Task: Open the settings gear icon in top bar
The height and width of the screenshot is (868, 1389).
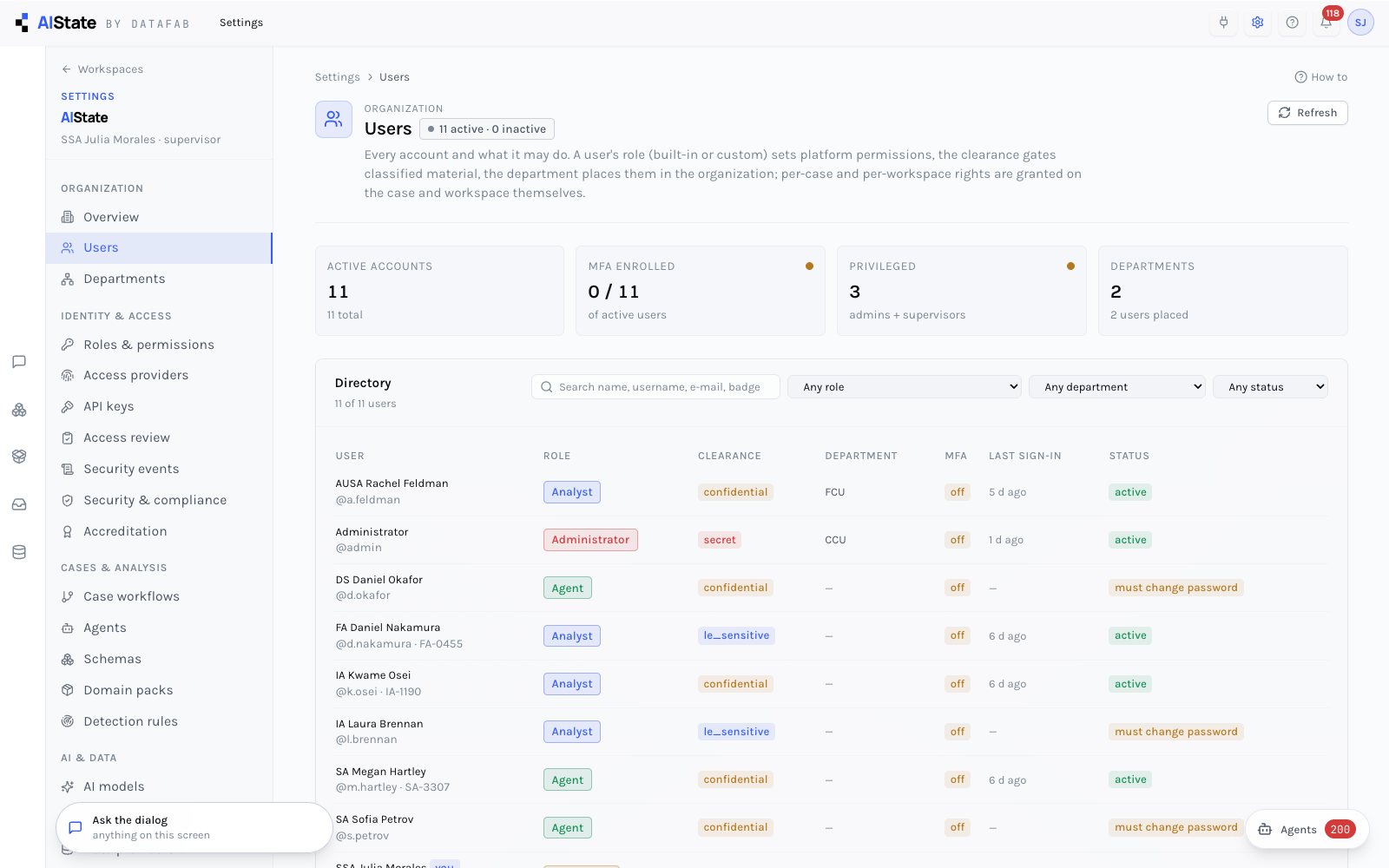Action: pos(1257,23)
